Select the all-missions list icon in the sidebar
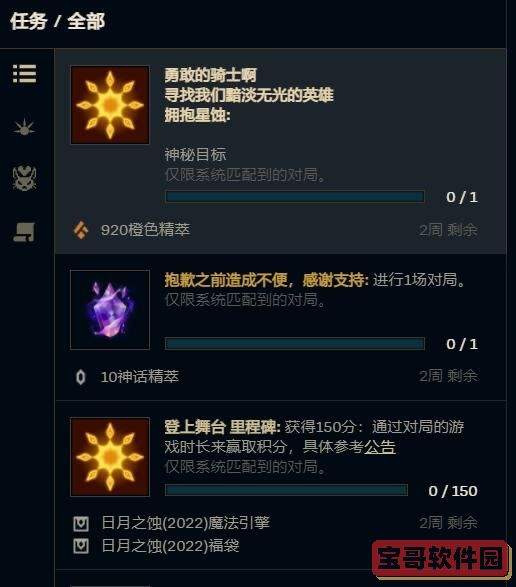The image size is (516, 587). click(24, 73)
